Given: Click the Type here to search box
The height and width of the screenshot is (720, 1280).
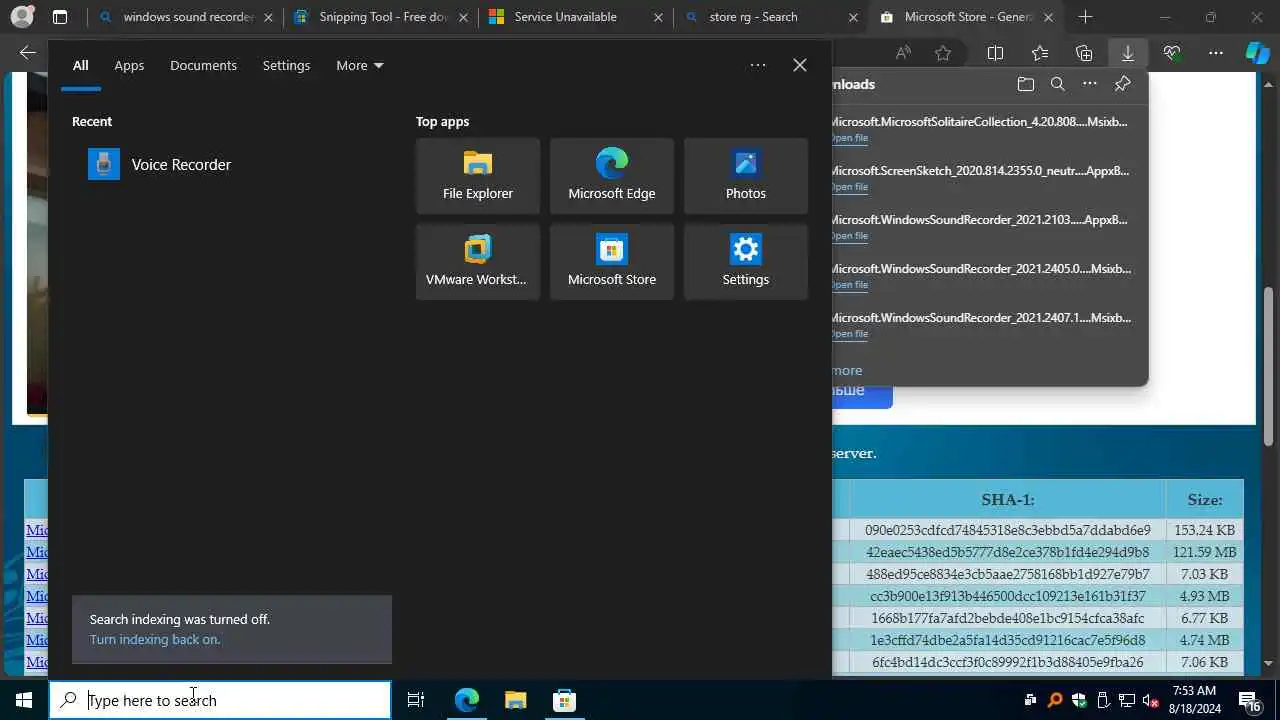Looking at the screenshot, I should click(220, 700).
